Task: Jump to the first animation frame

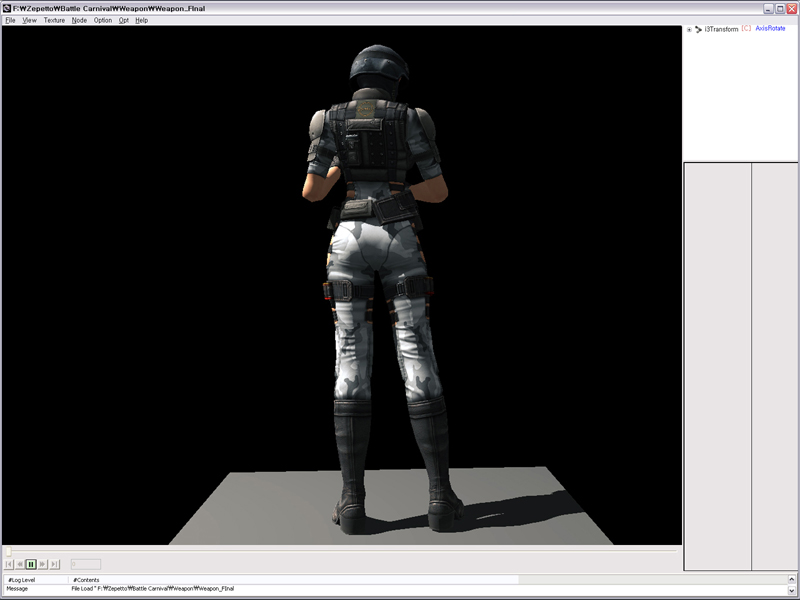Action: (x=9, y=564)
